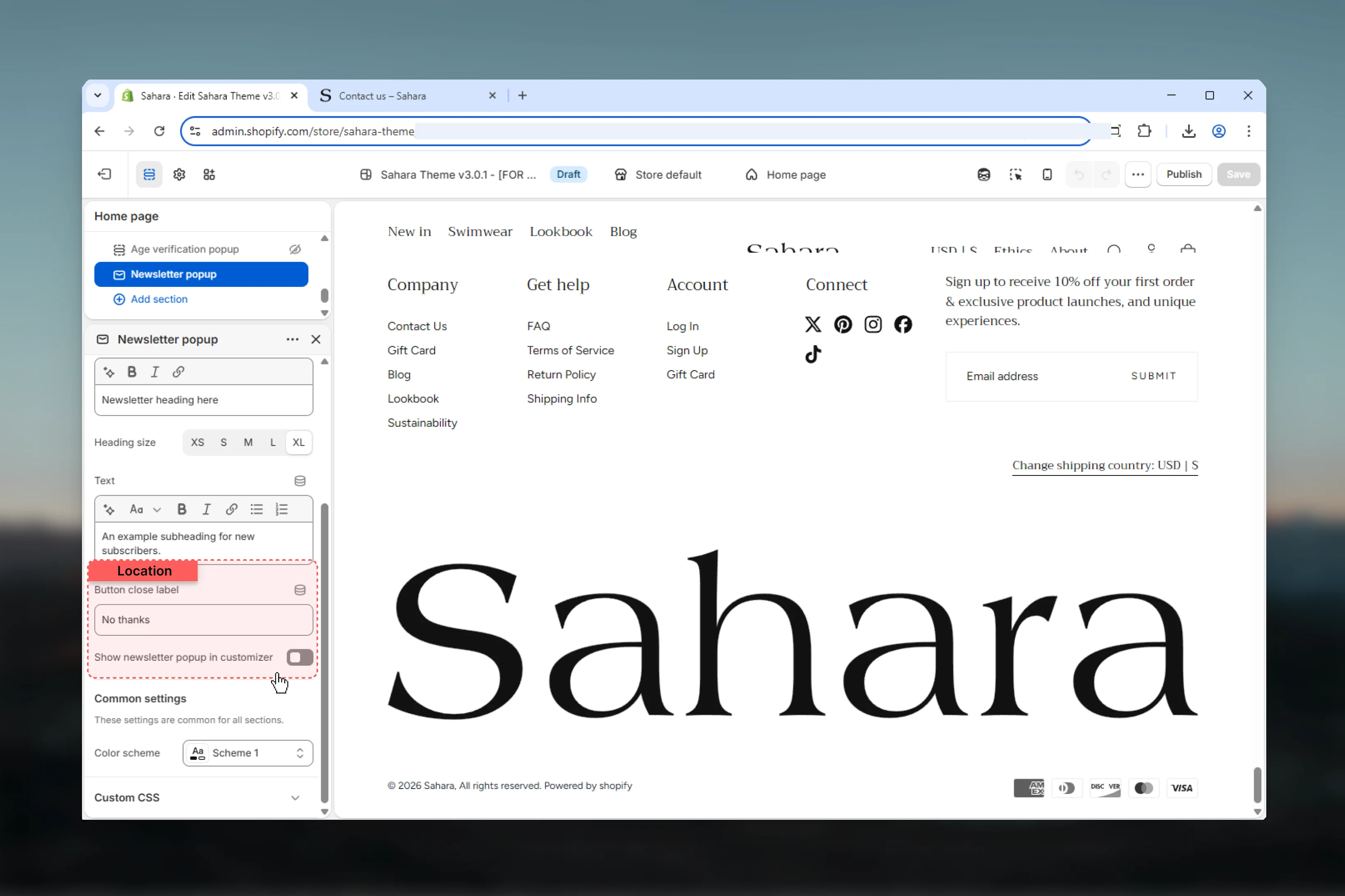The image size is (1345, 896).
Task: Click Text editor AI generate sparkle icon
Action: (x=109, y=509)
